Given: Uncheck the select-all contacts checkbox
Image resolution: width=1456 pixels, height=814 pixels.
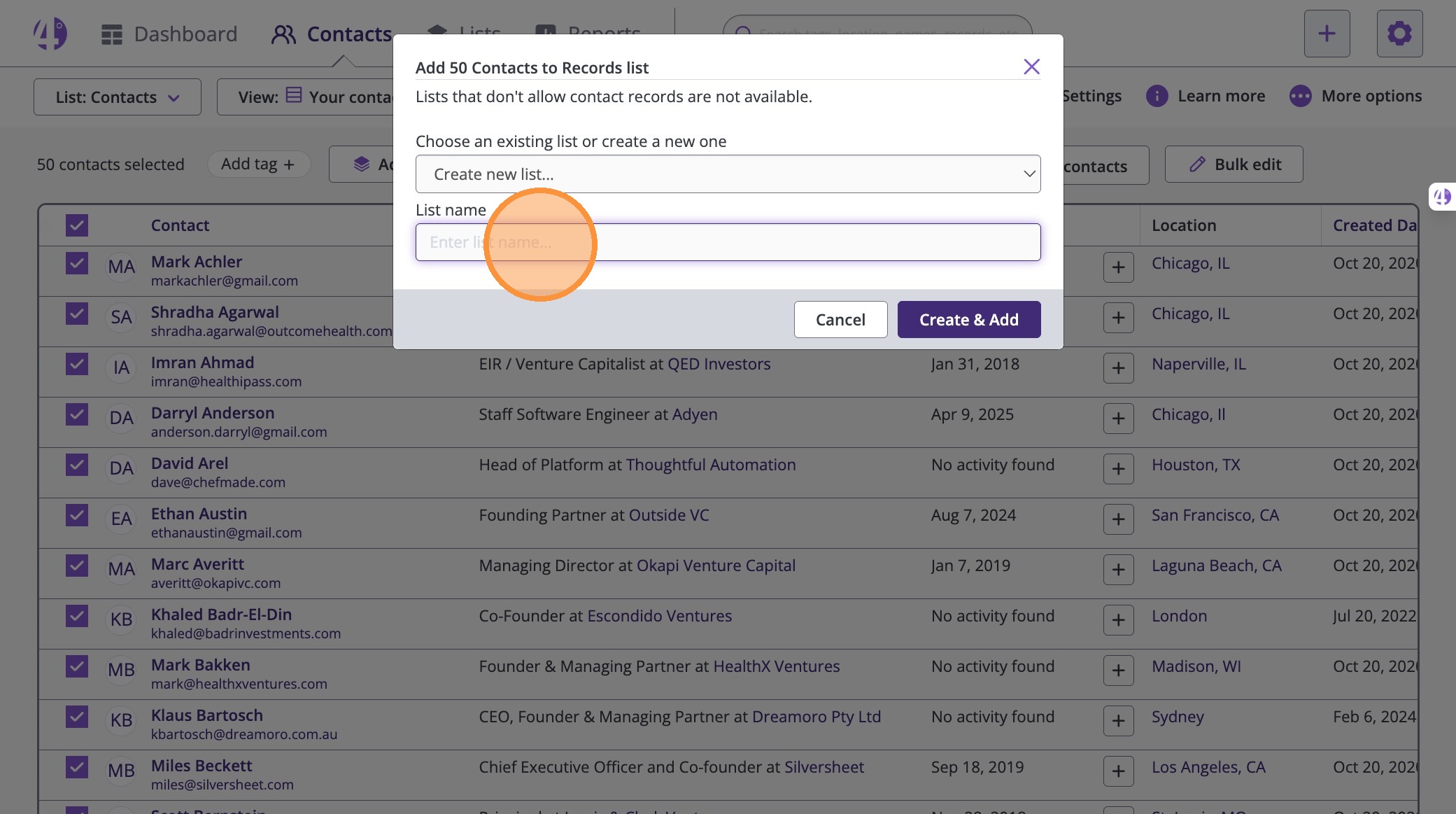Looking at the screenshot, I should [77, 225].
